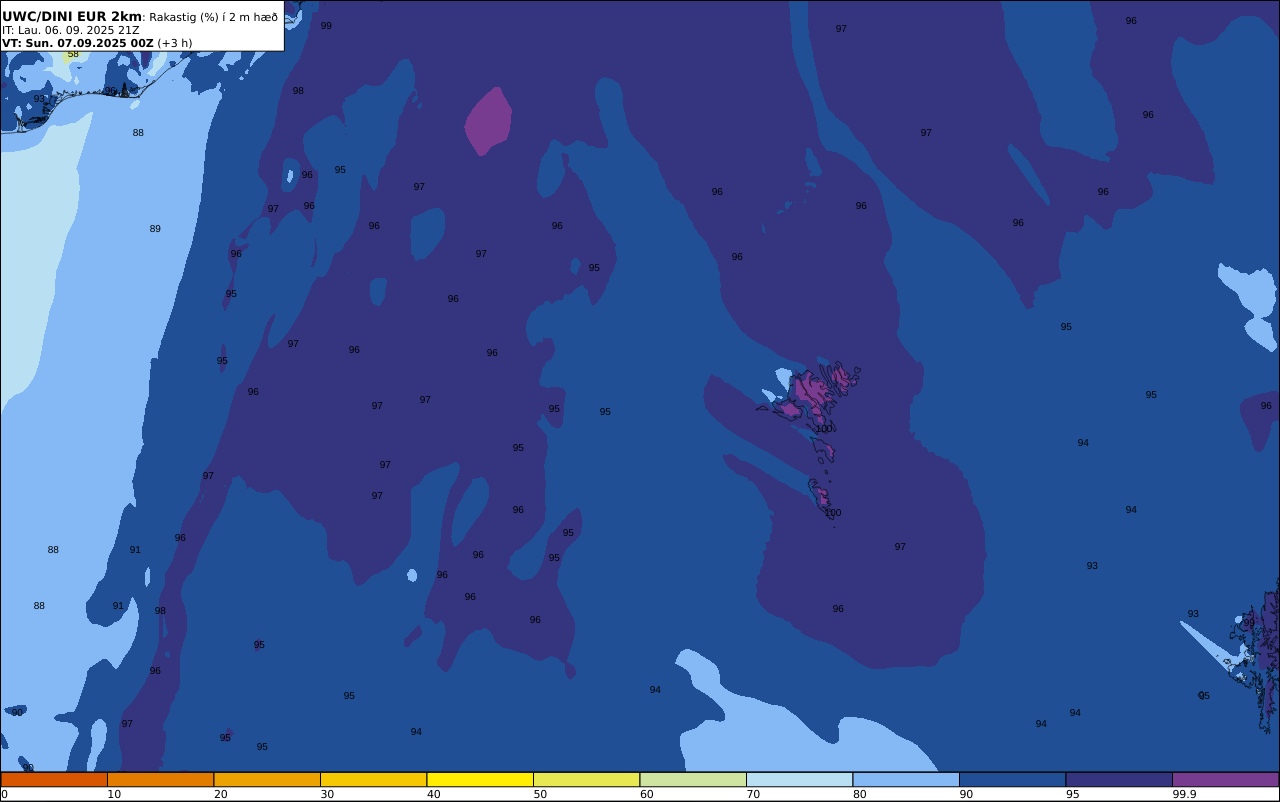
Task: Pick the amber 20–30 legend color segment
Action: (x=267, y=779)
